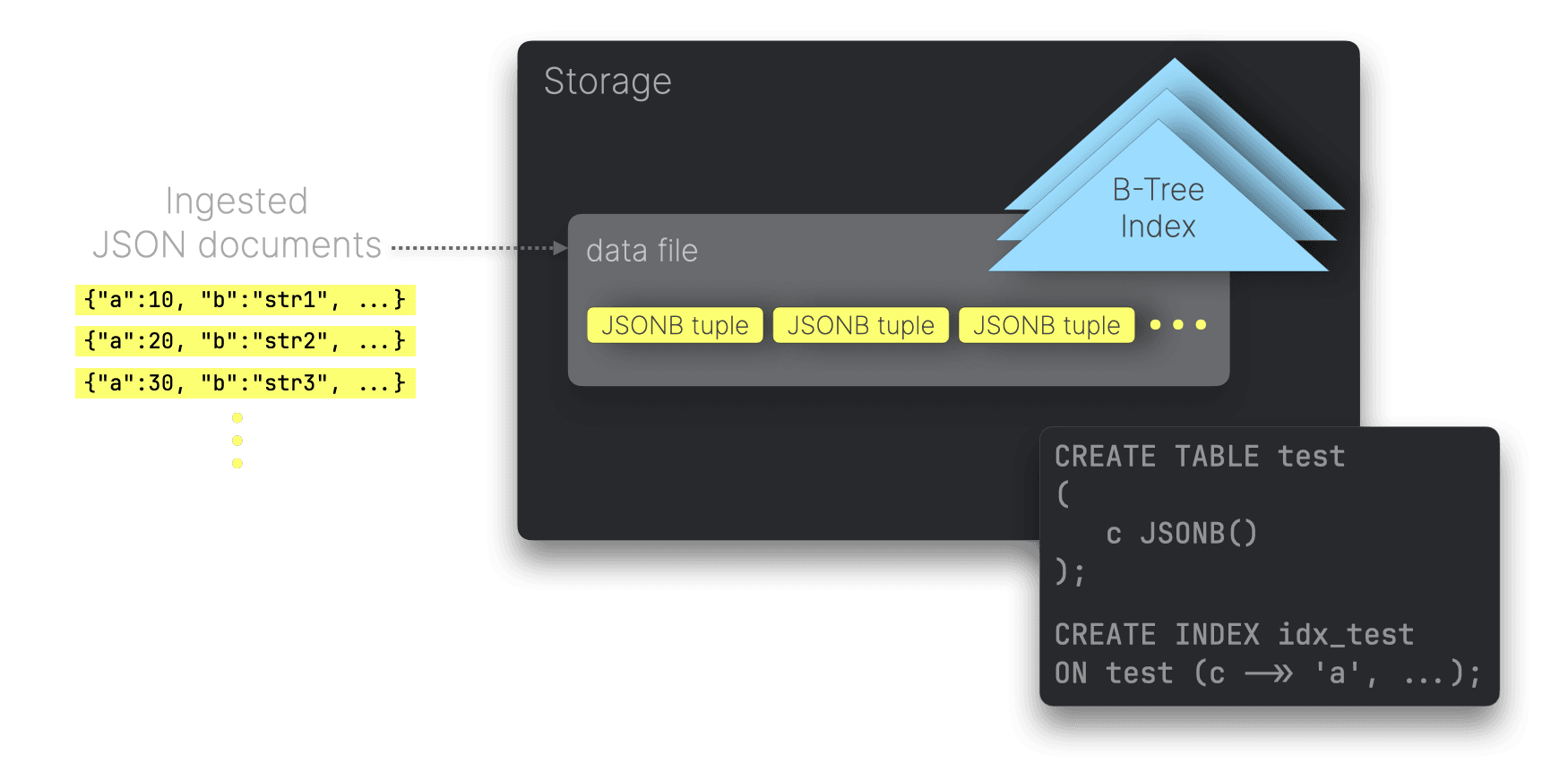Image resolution: width=1568 pixels, height=763 pixels.
Task: Click the CREATE INDEX idx_test line
Action: pyautogui.click(x=1234, y=635)
